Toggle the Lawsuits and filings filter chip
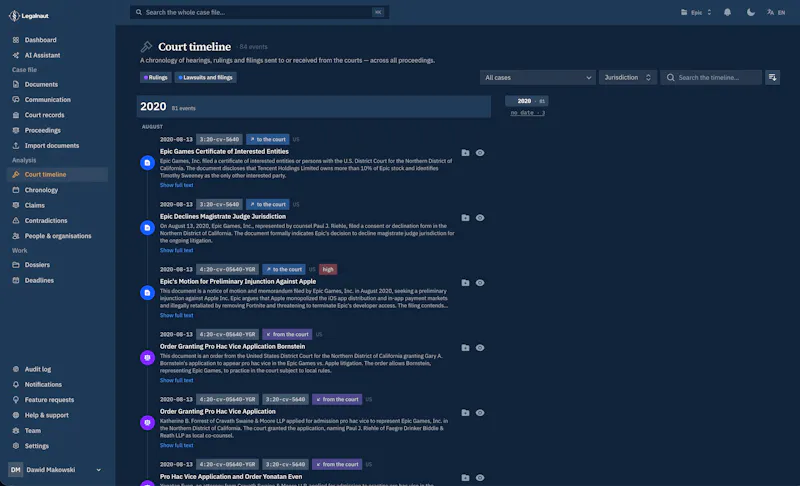The height and width of the screenshot is (486, 800). coord(206,78)
